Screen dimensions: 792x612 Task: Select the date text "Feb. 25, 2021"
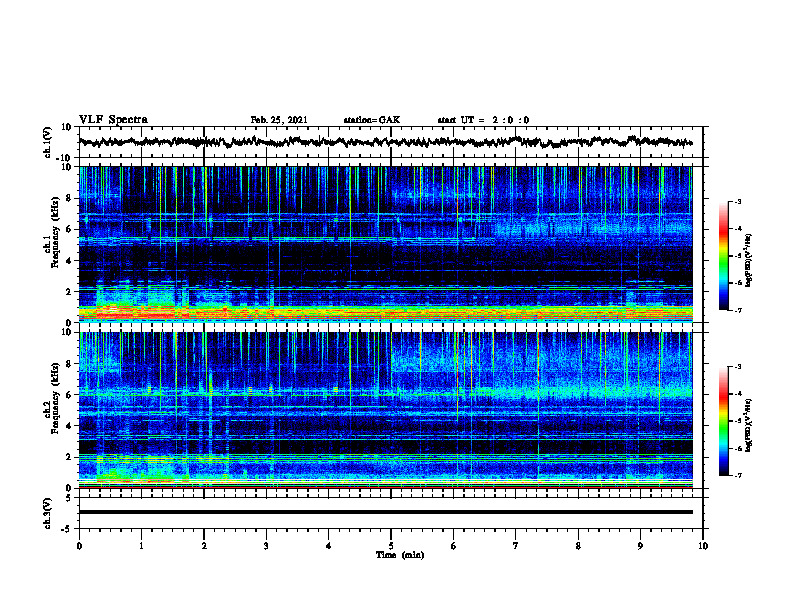pyautogui.click(x=279, y=120)
